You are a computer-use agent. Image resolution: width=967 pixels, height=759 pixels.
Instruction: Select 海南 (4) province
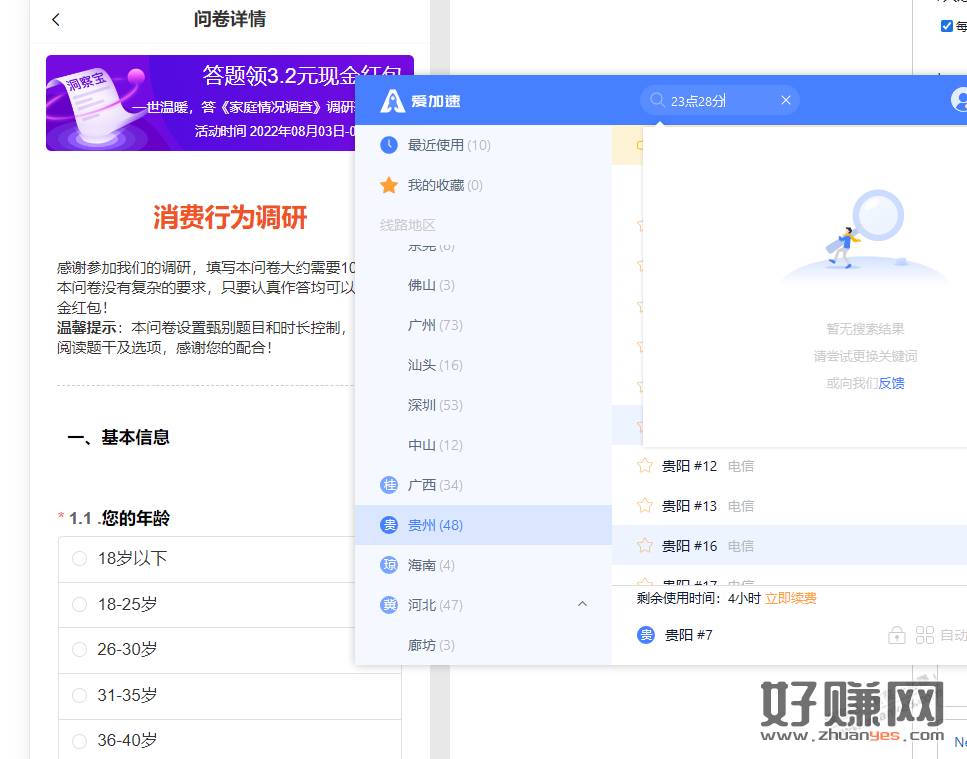[484, 565]
